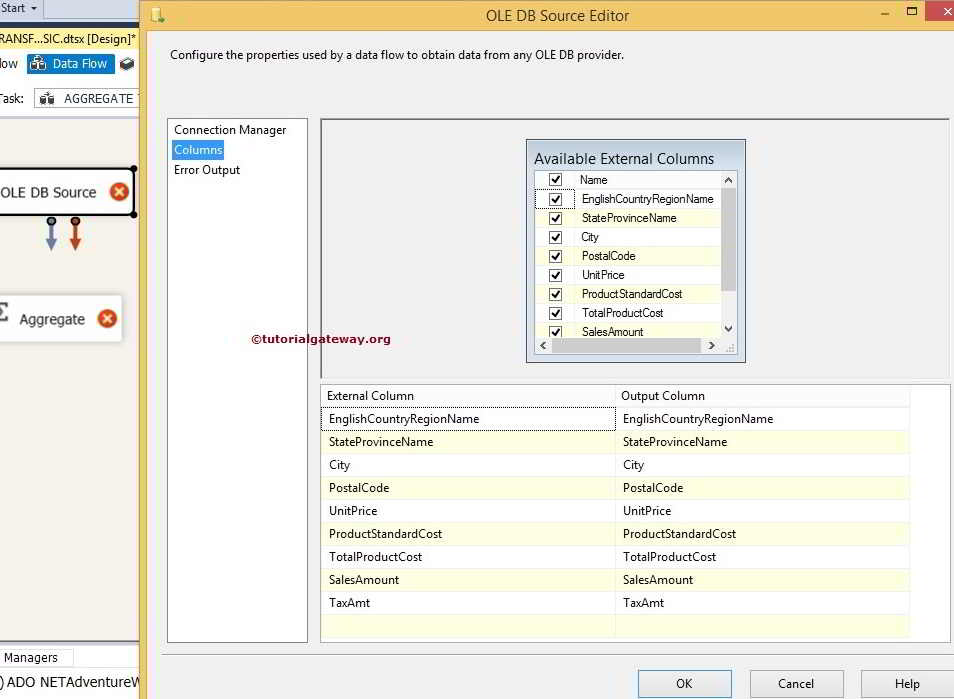Image resolution: width=954 pixels, height=699 pixels.
Task: Click the package icon beside Data Flow
Action: (126, 62)
